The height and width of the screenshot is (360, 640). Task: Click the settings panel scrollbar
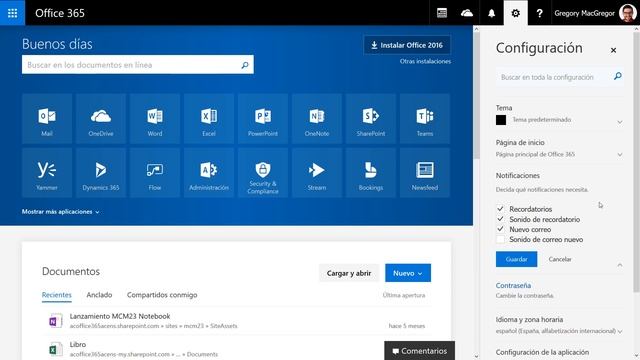tap(636, 163)
